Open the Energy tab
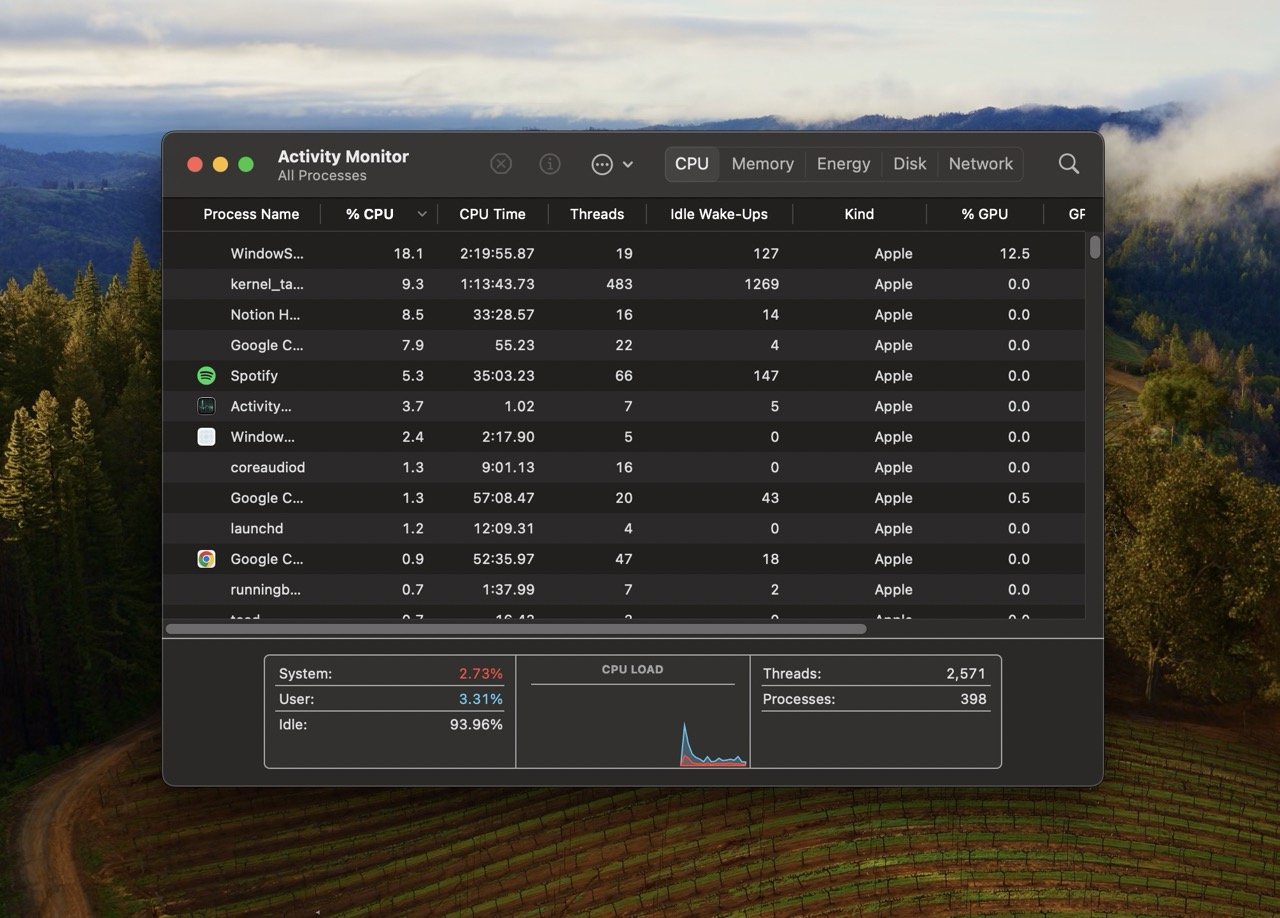 [843, 164]
